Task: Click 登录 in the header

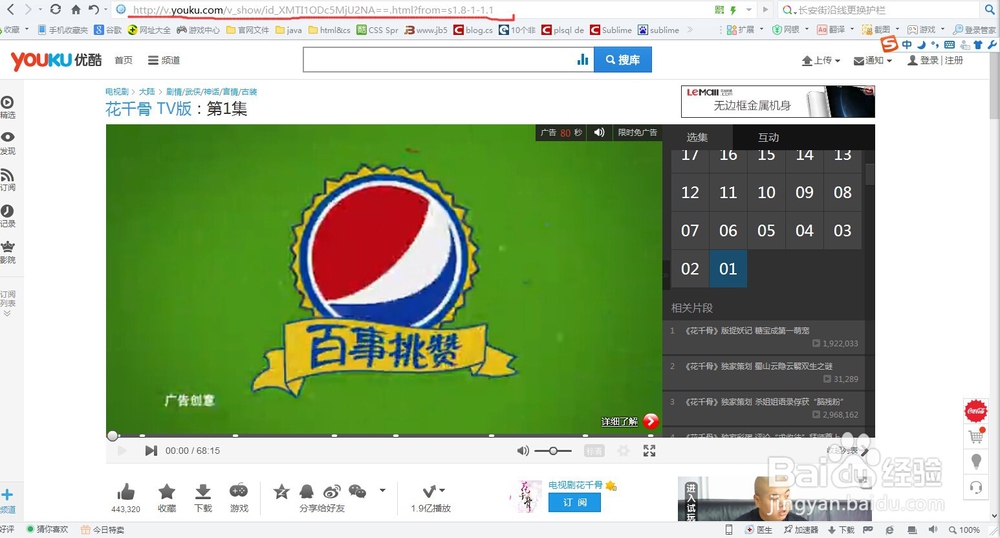Action: 929,60
